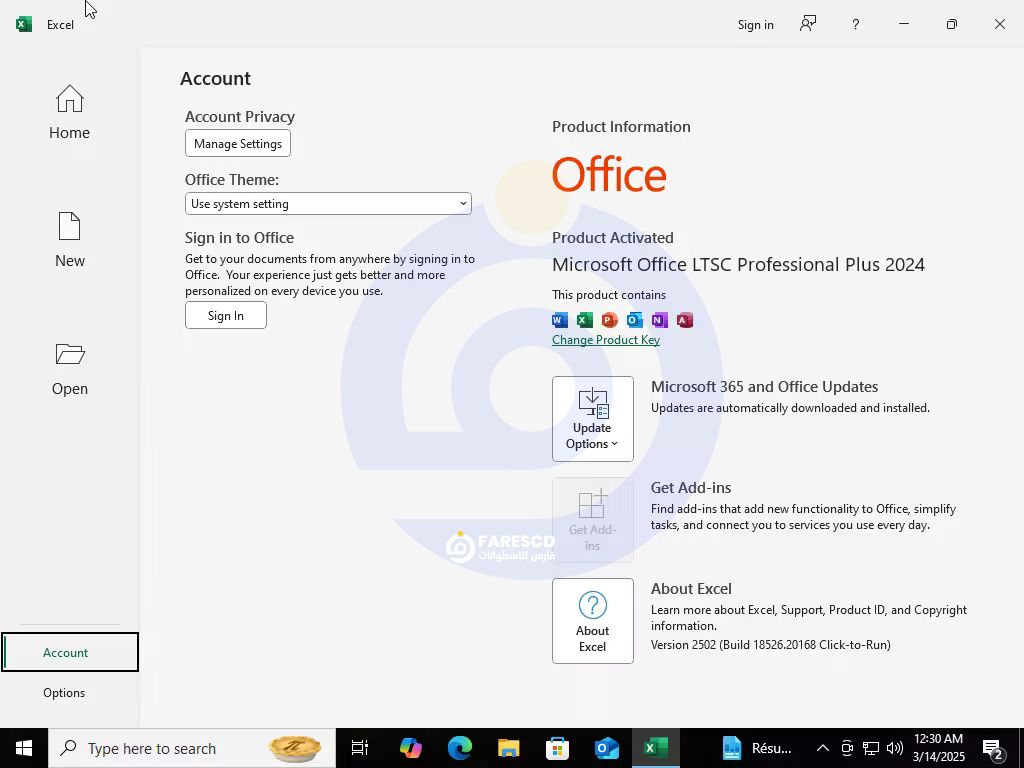Open the feedback icon in title bar
Viewport: 1024px width, 768px height.
coord(808,24)
